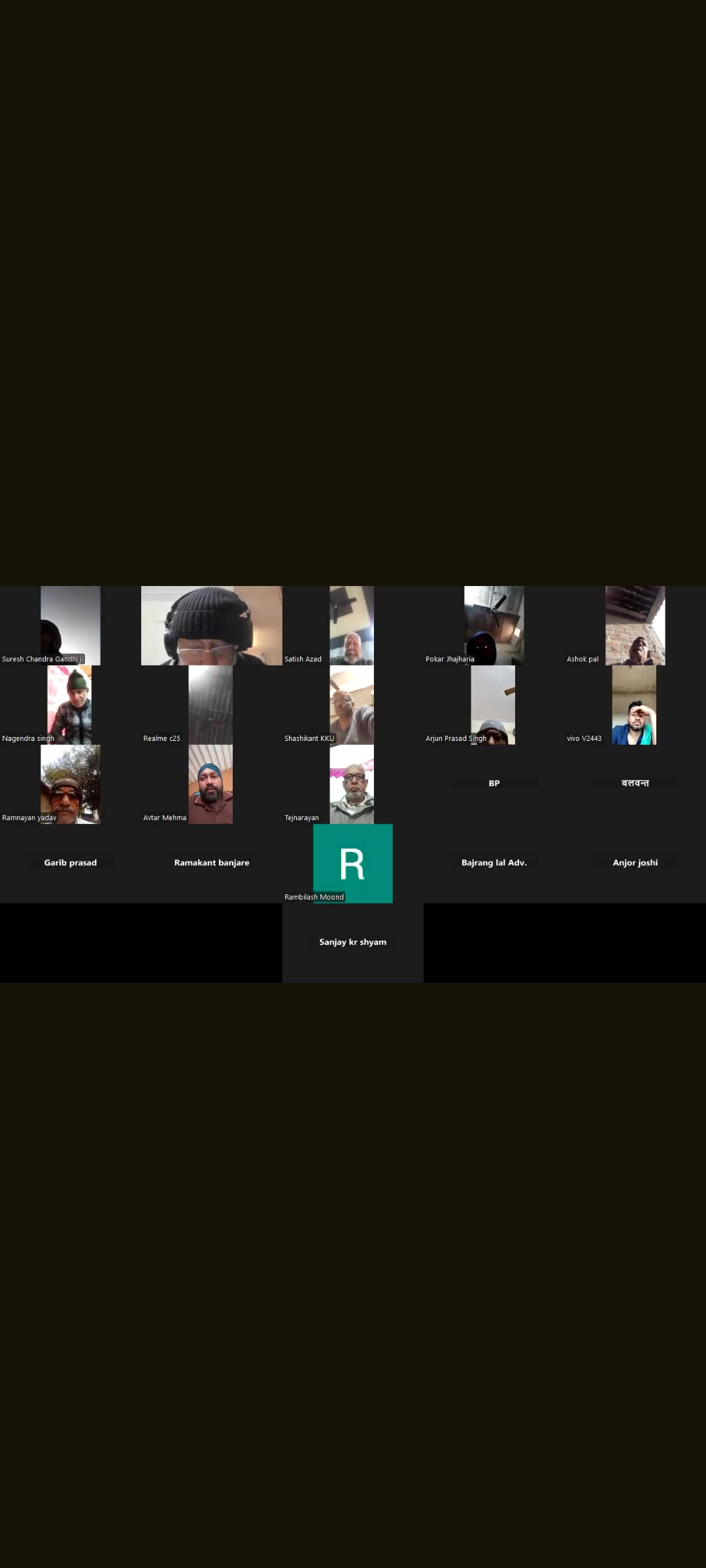Select Garib prasad's participant tile

coord(71,863)
